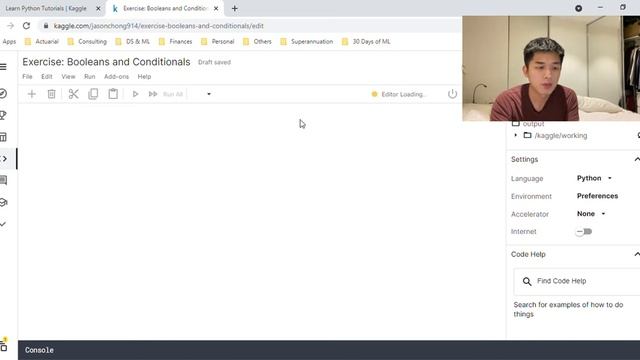The image size is (640, 360).
Task: Open the Superannuation bookmarks folder
Action: pos(307,42)
